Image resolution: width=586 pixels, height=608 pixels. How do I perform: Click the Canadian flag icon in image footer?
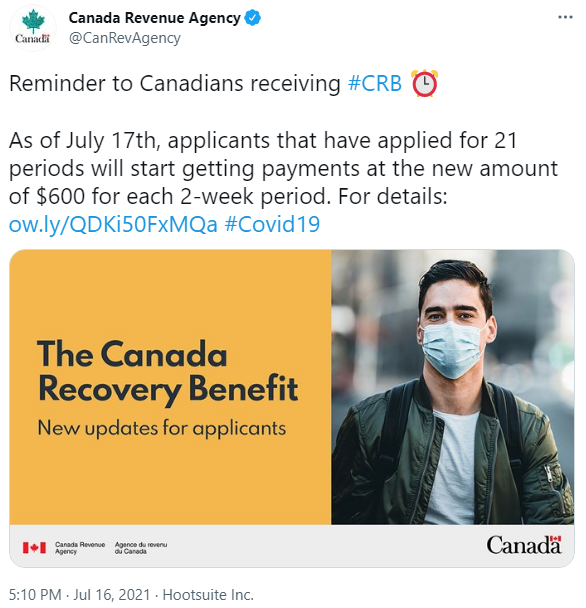(x=34, y=548)
